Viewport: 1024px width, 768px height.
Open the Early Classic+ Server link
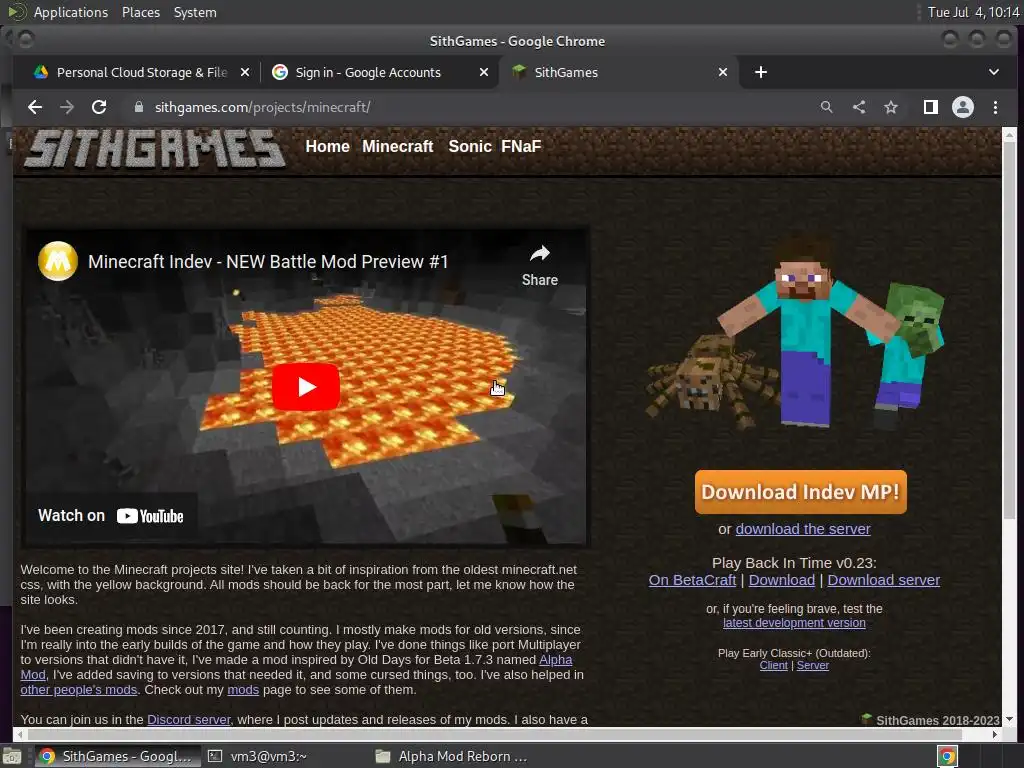(x=812, y=665)
